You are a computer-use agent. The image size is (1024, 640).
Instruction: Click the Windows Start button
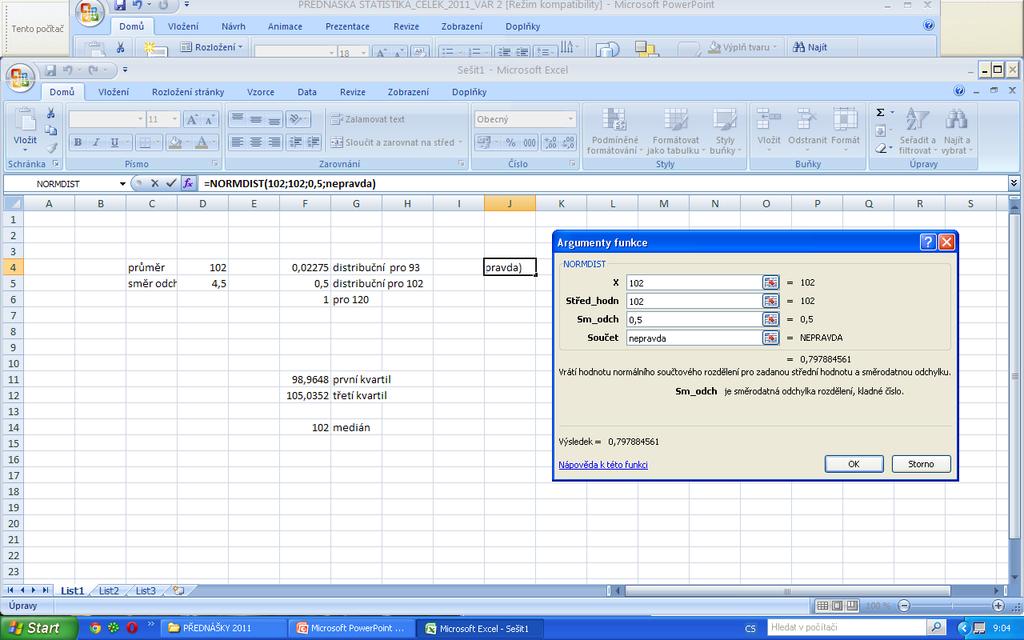tap(39, 628)
